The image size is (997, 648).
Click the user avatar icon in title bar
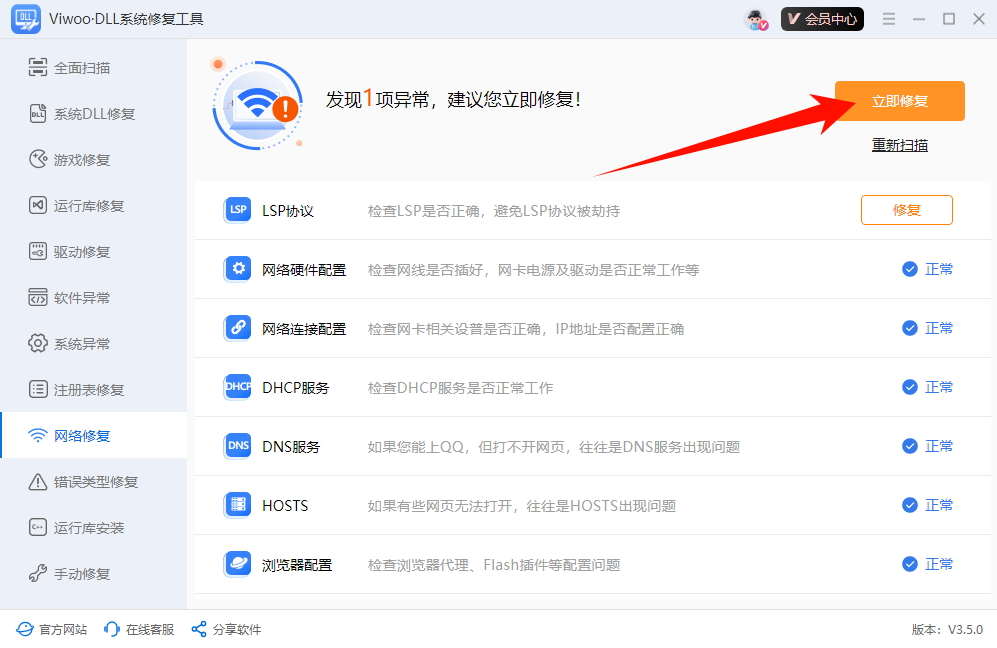[x=757, y=19]
